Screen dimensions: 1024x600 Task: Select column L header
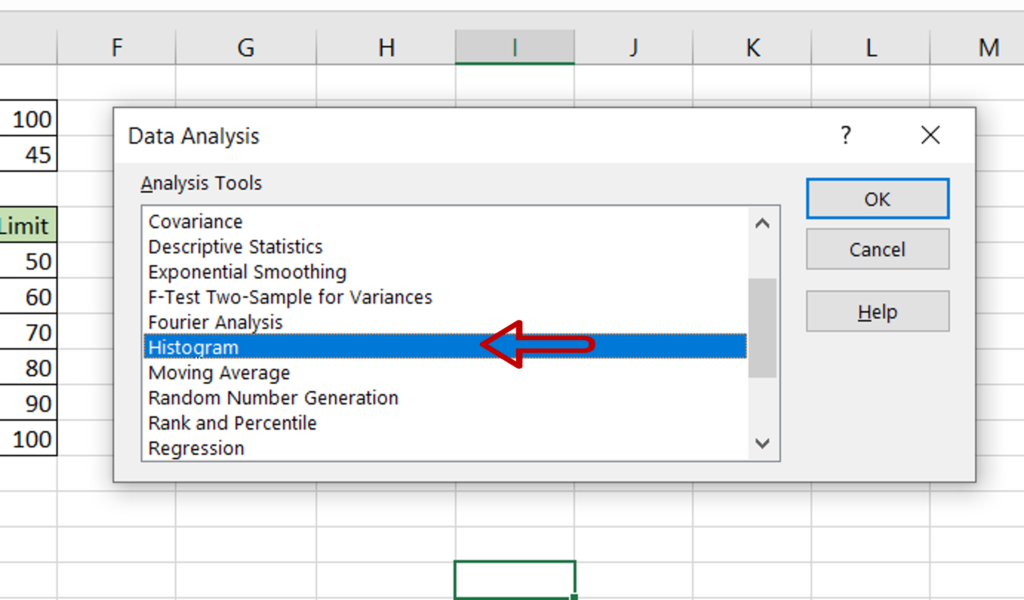[x=871, y=47]
